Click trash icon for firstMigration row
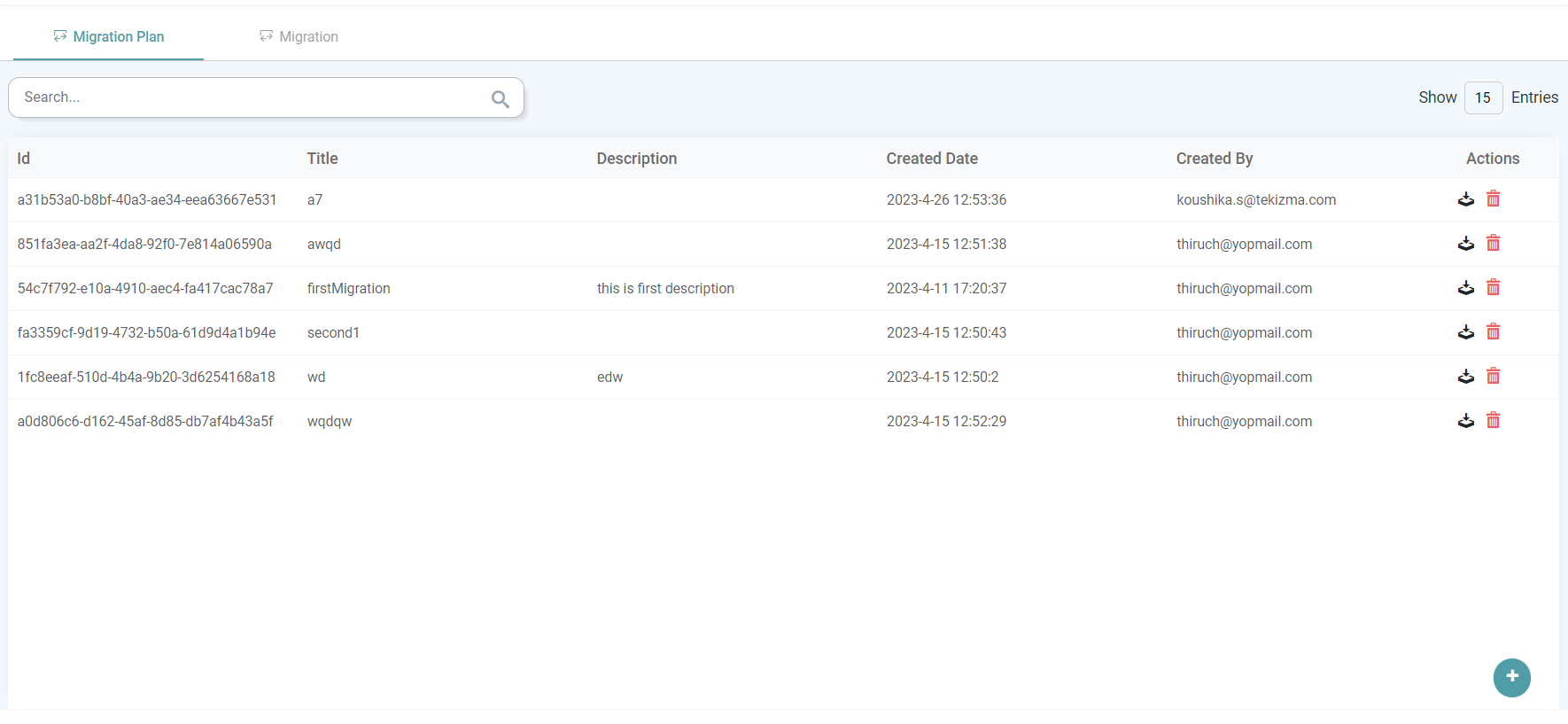This screenshot has height=724, width=1568. (x=1493, y=287)
